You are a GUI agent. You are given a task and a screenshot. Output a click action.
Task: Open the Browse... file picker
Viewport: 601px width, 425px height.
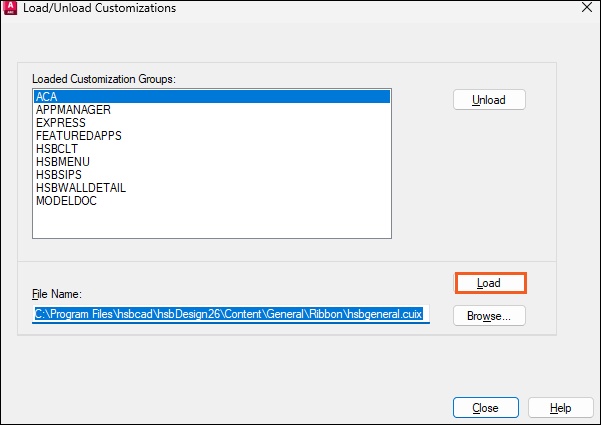489,316
